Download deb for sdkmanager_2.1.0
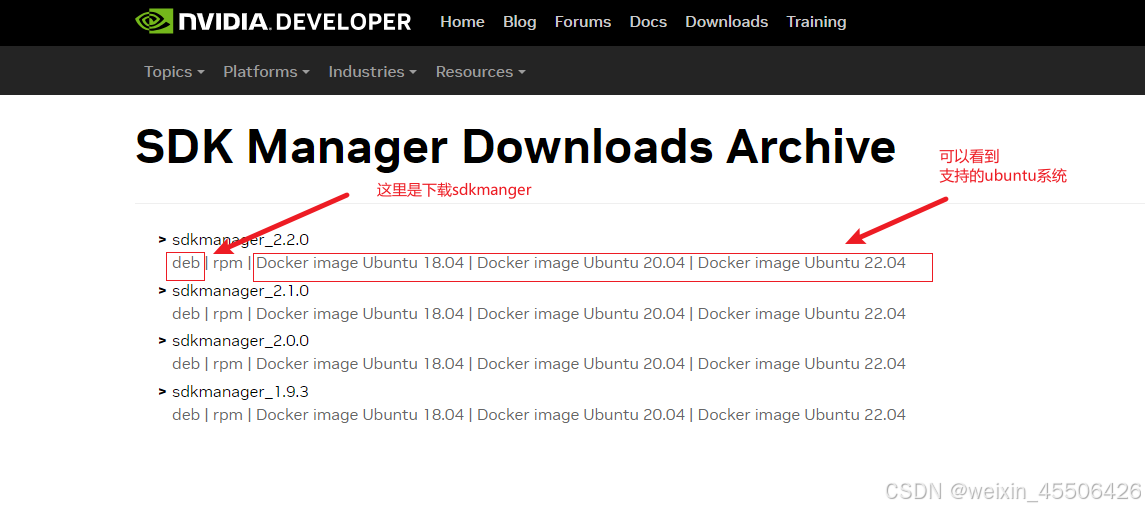Screen dimensions: 1145x511 pyautogui.click(x=185, y=314)
